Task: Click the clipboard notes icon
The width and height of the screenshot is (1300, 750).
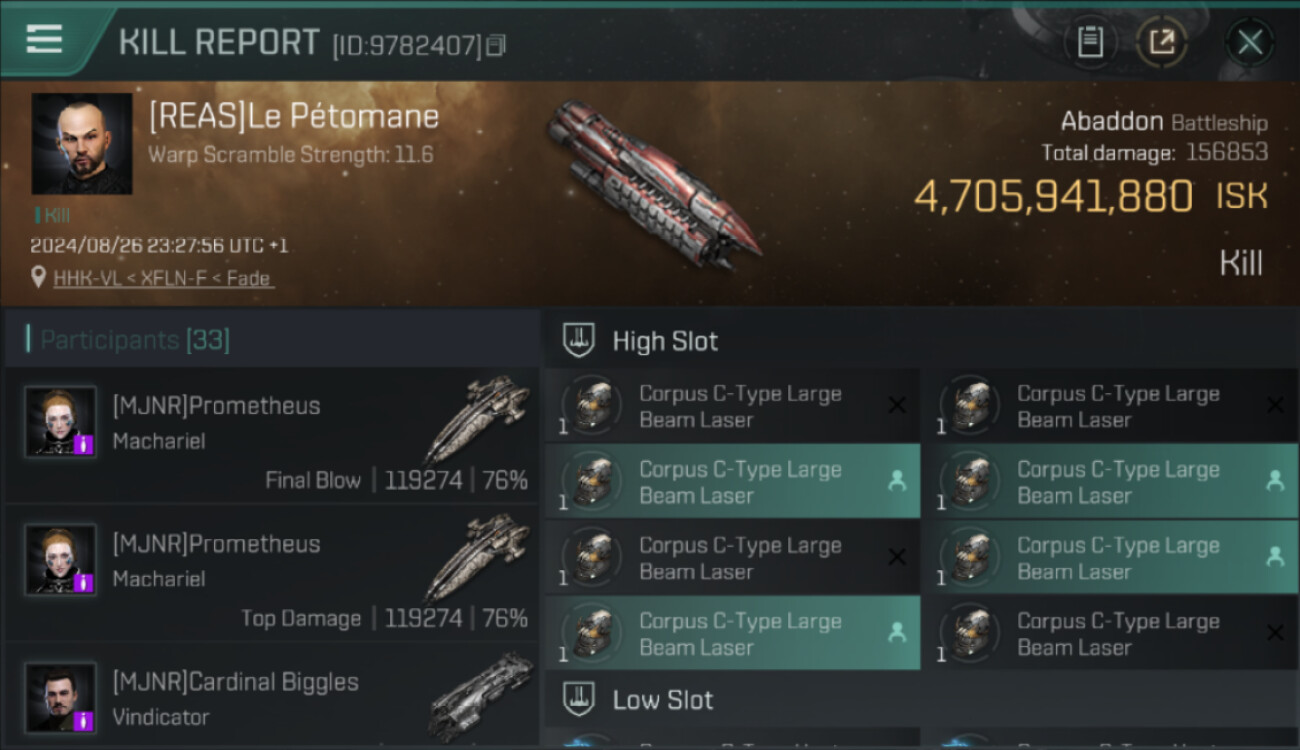Action: 1090,42
